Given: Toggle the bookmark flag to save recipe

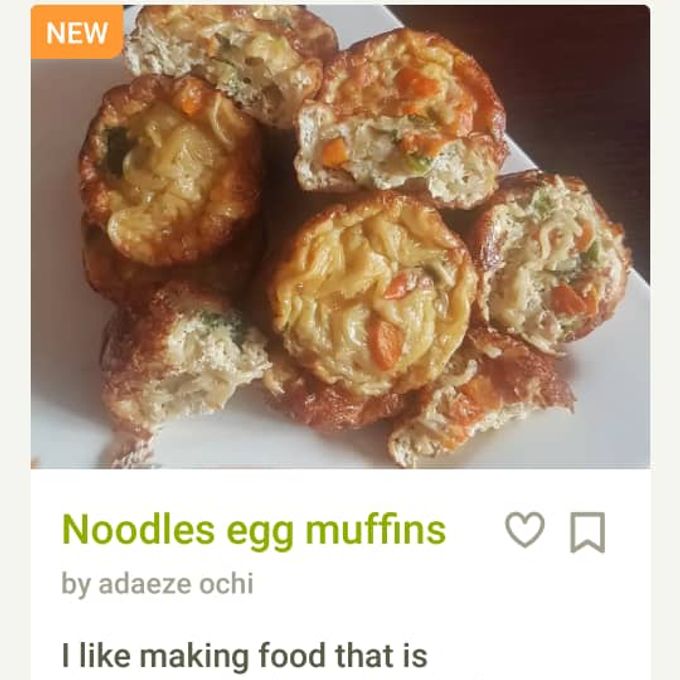Looking at the screenshot, I should tap(587, 532).
